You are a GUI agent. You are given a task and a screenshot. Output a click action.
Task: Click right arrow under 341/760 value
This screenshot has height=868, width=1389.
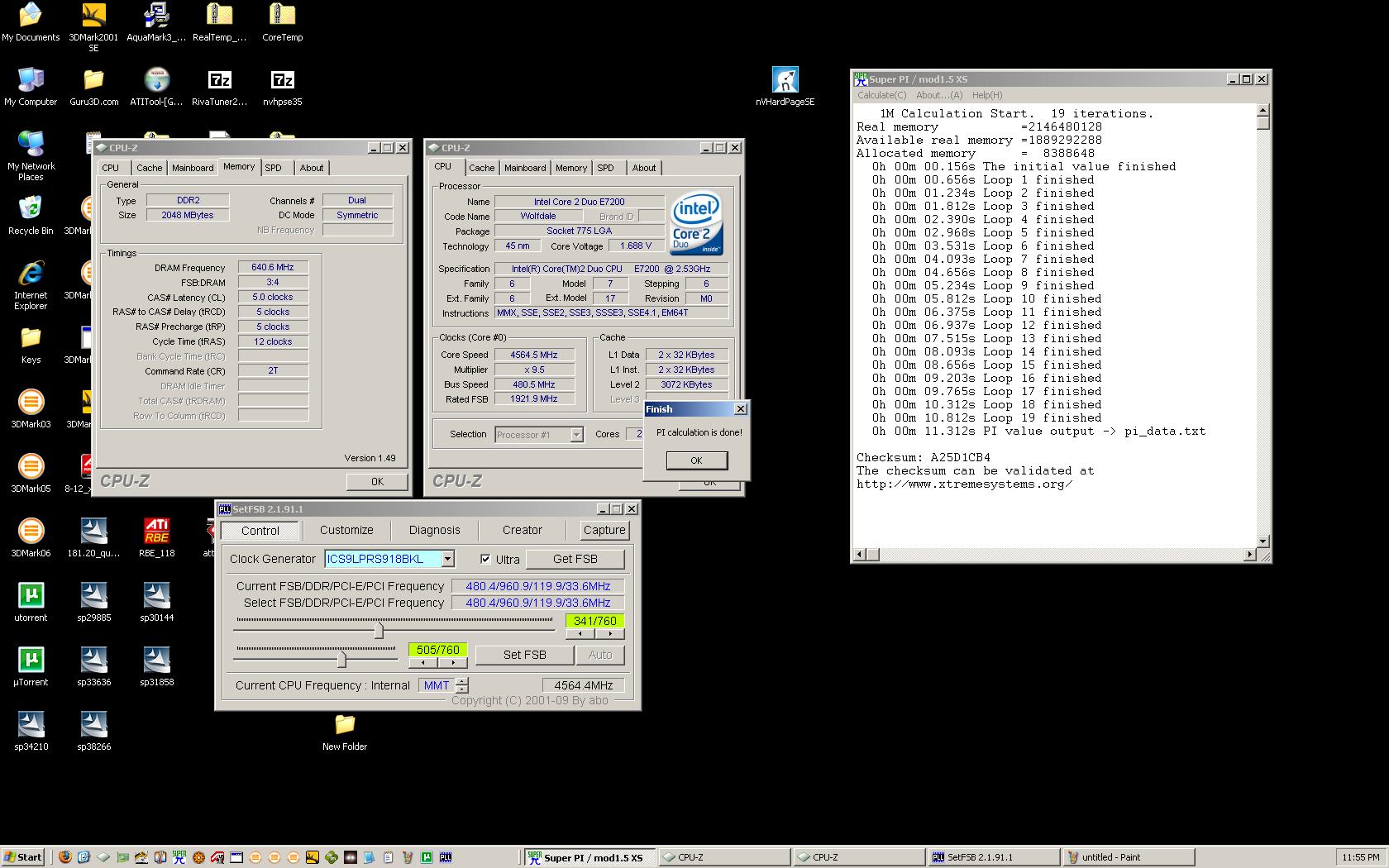(610, 634)
